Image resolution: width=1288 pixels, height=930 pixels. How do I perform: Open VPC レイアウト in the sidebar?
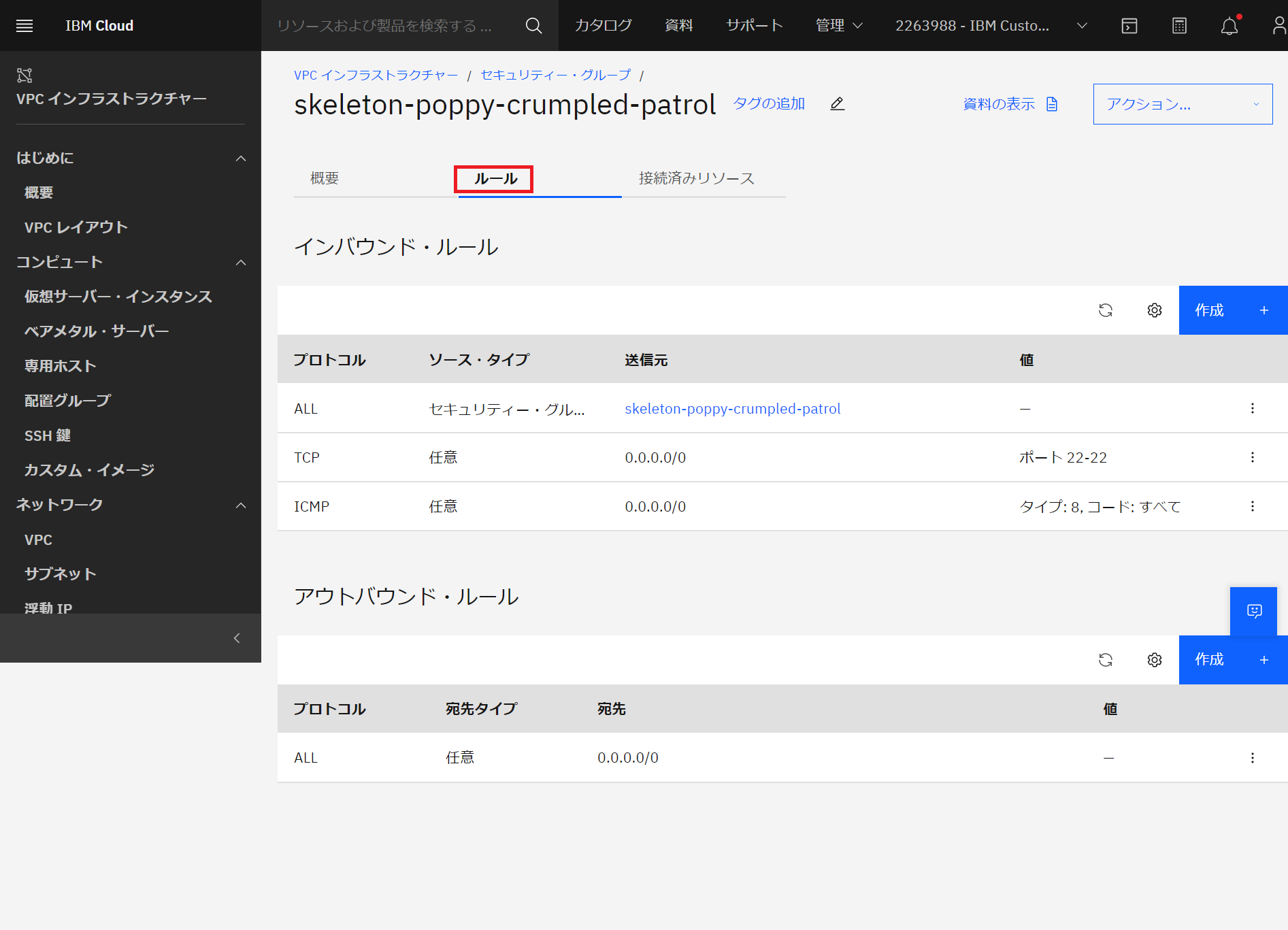(x=76, y=228)
